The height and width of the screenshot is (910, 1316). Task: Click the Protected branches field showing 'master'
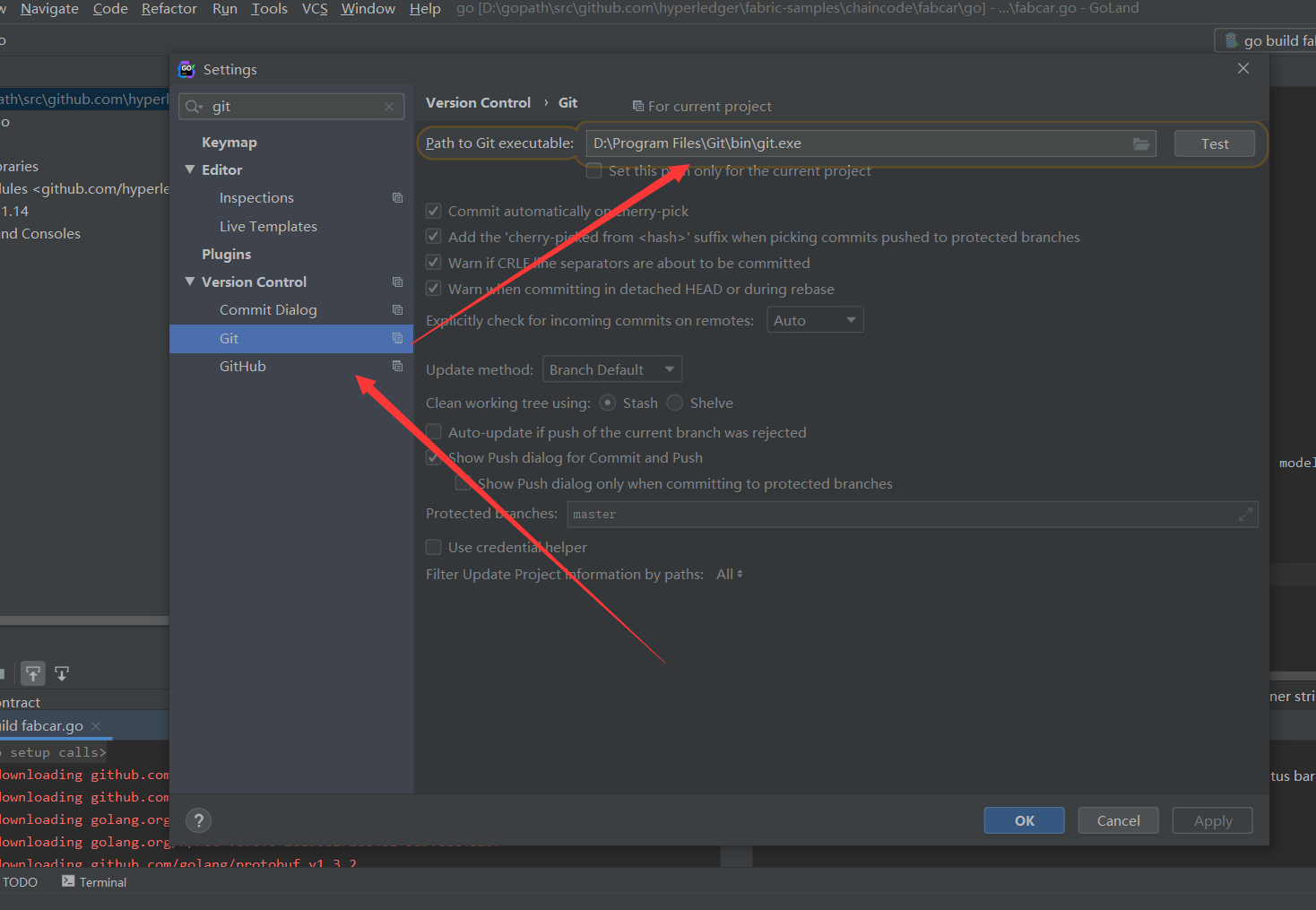pyautogui.click(x=912, y=515)
